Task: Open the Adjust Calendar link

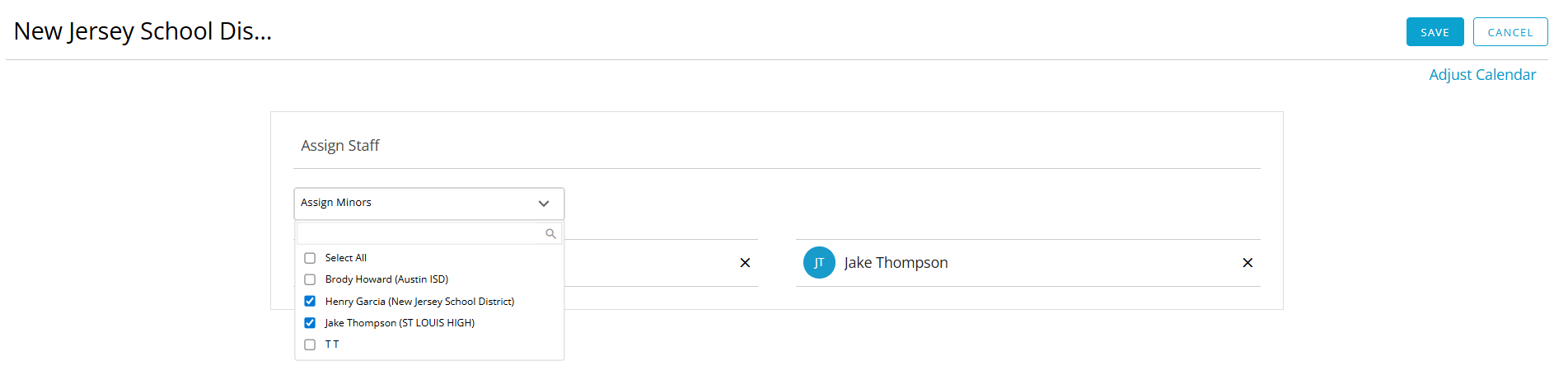Action: (1481, 75)
